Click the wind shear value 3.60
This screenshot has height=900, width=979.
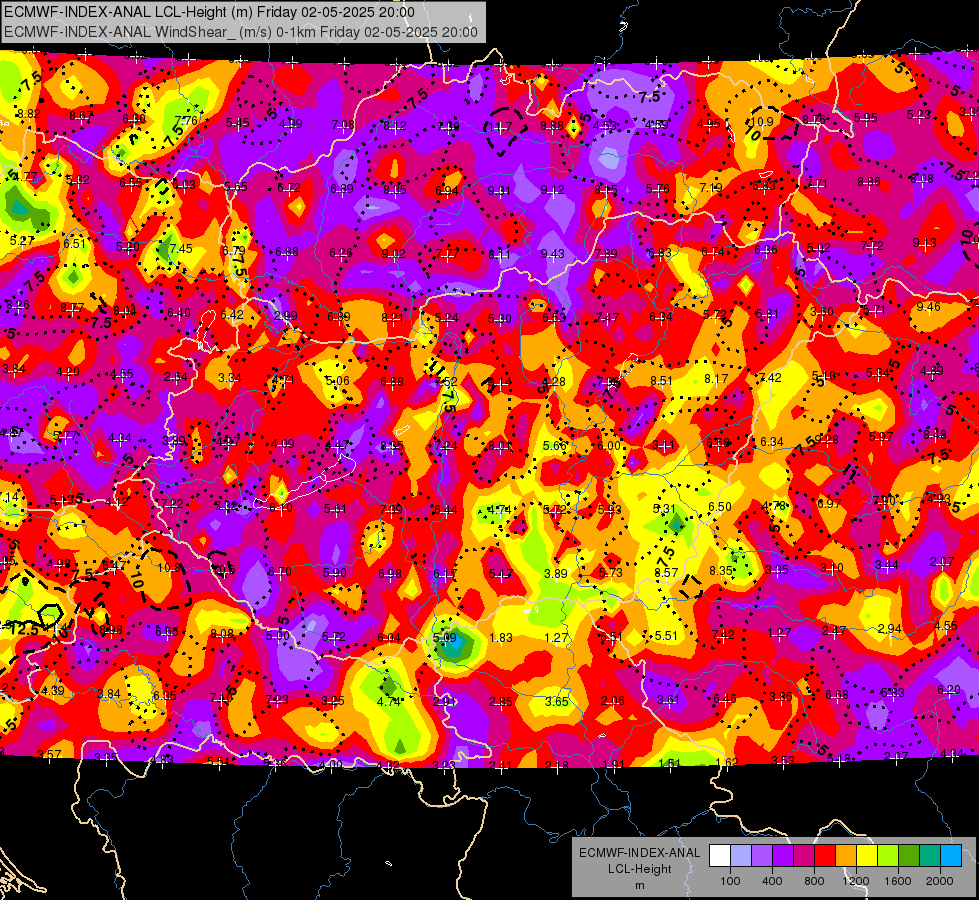822,311
